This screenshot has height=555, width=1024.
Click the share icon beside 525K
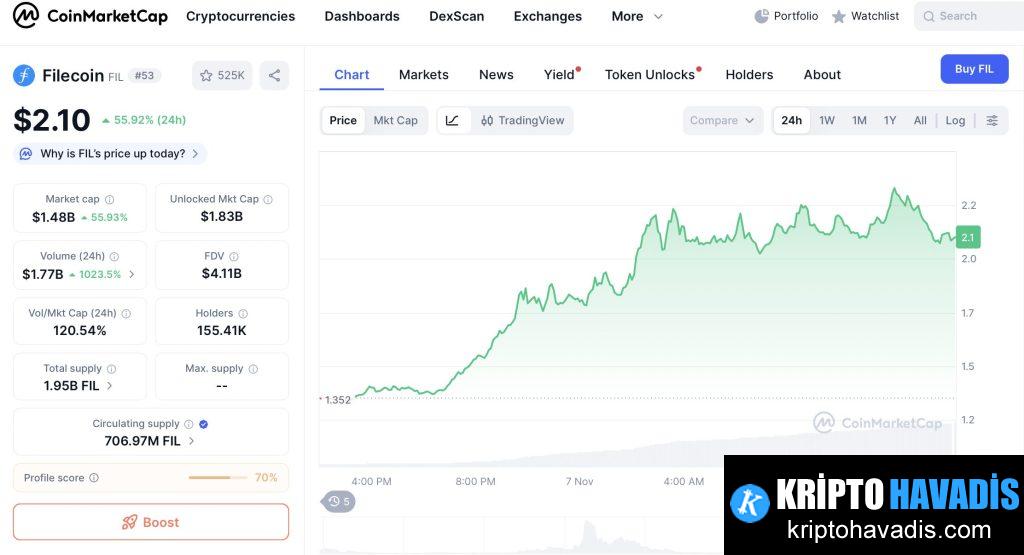[274, 76]
